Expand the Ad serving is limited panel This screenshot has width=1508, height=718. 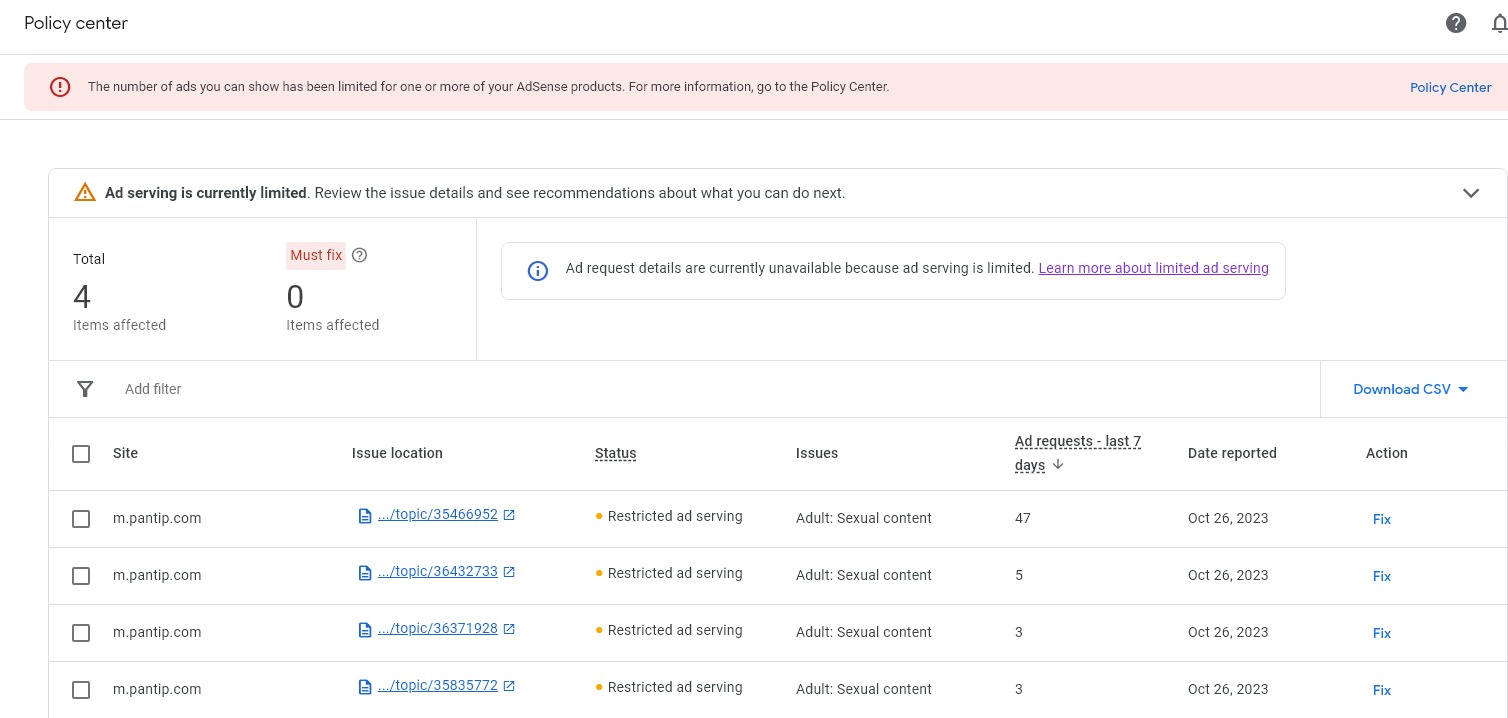coord(1470,193)
